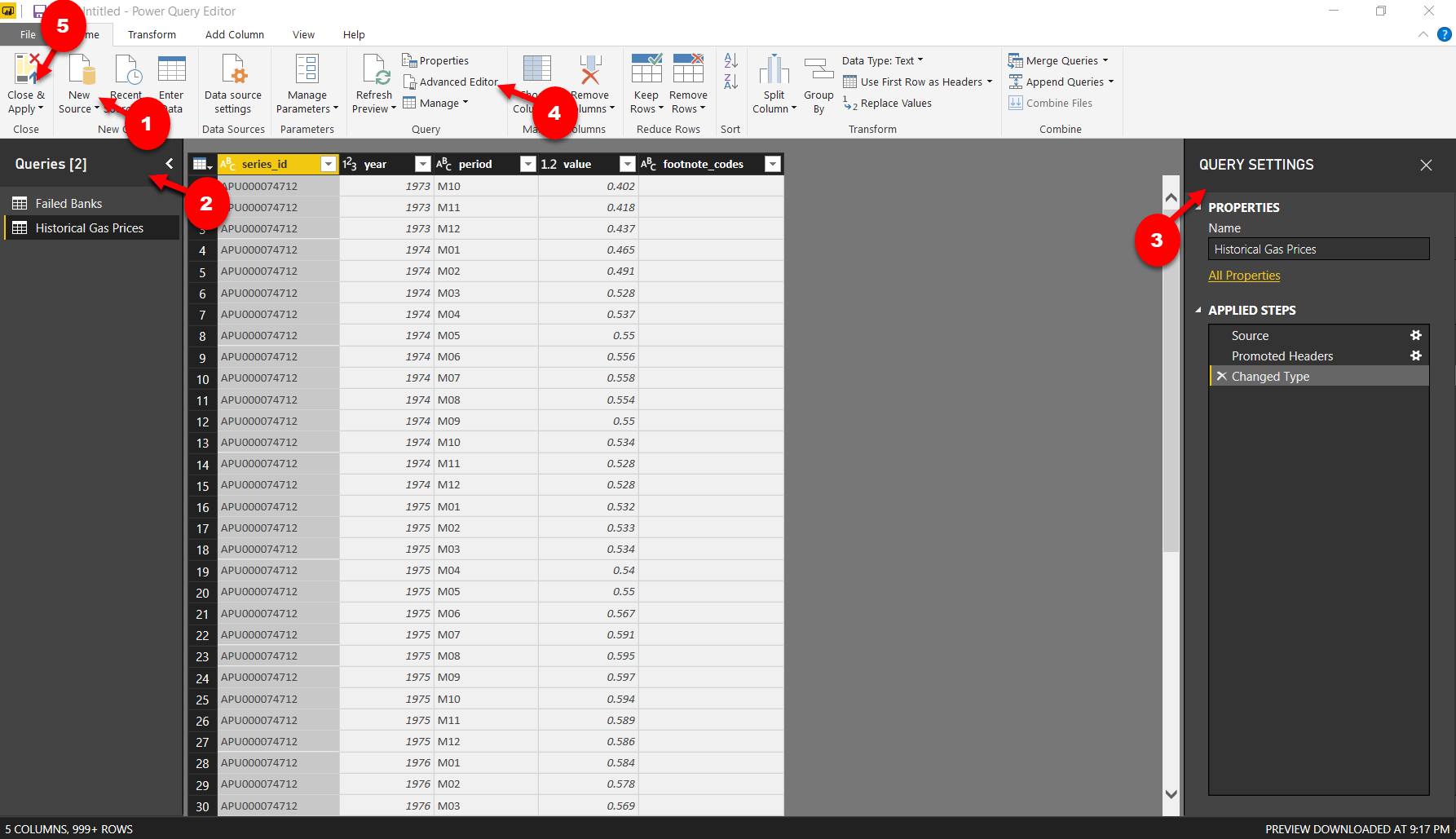1456x839 pixels.
Task: Select Manage Parameters
Action: (x=307, y=82)
